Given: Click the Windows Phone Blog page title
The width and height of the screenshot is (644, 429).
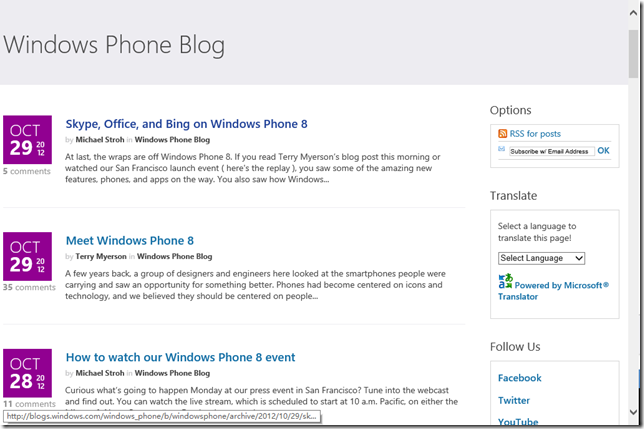Looking at the screenshot, I should tap(114, 46).
